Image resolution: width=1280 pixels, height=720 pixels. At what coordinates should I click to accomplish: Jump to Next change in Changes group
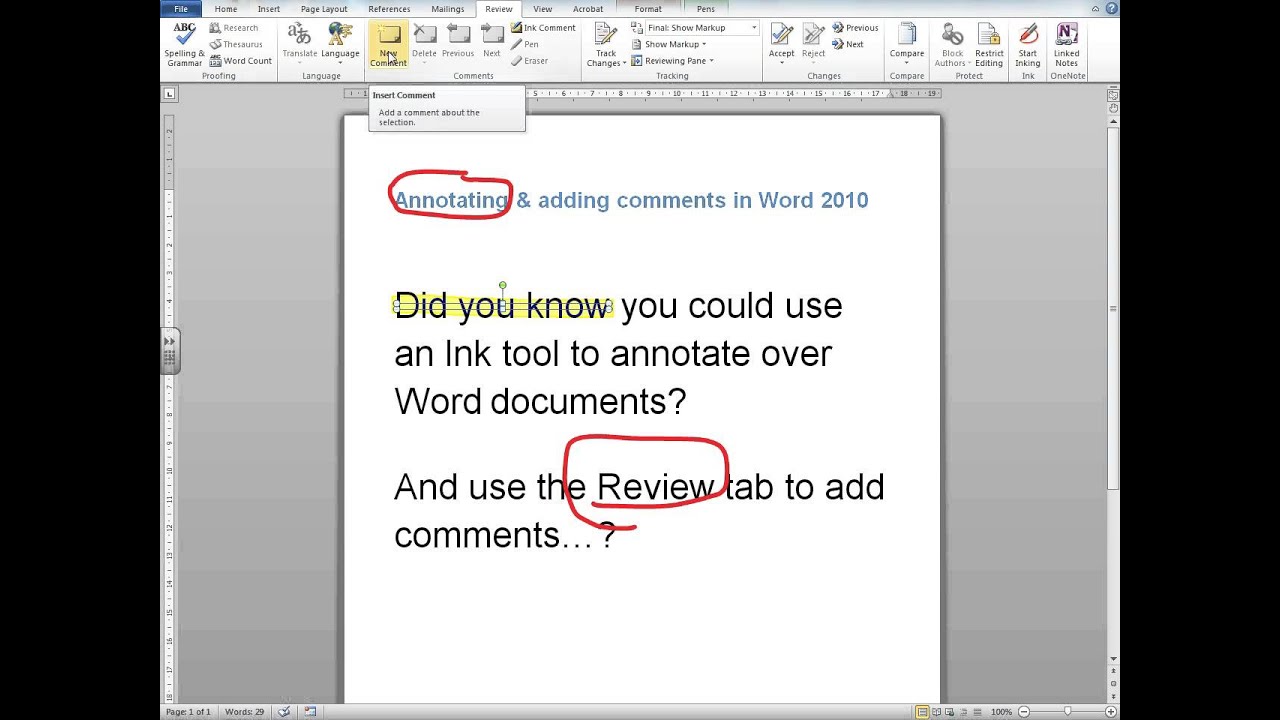click(848, 44)
